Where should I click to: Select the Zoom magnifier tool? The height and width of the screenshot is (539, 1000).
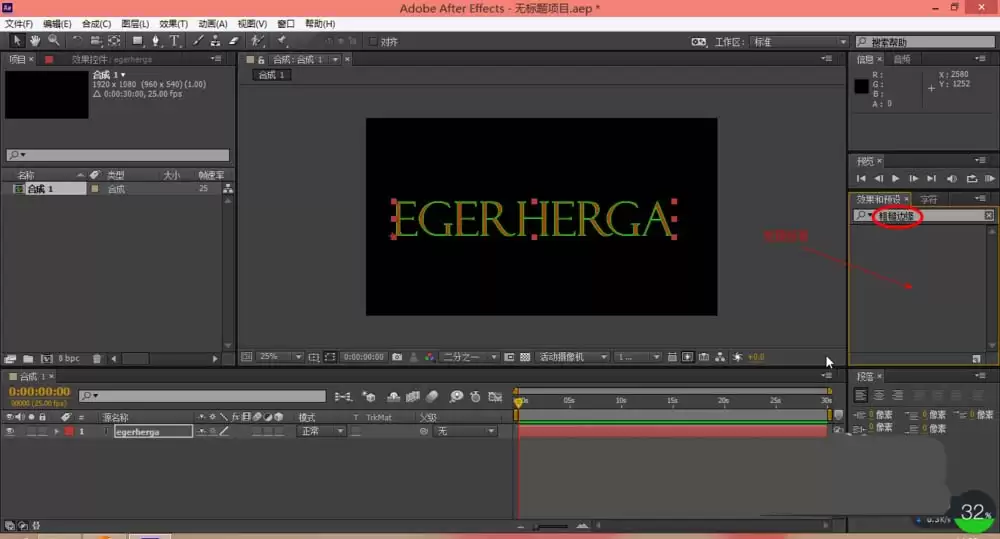click(54, 41)
